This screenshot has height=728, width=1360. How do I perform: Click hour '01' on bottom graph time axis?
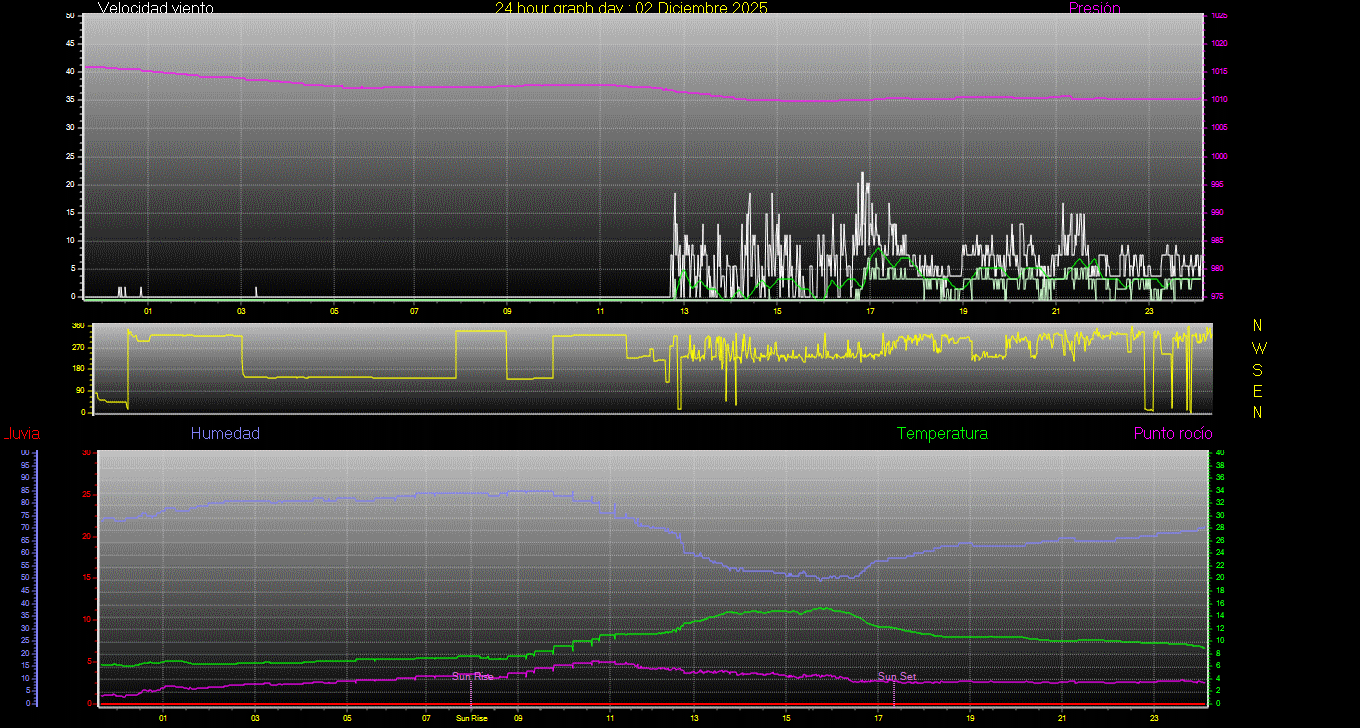[163, 718]
